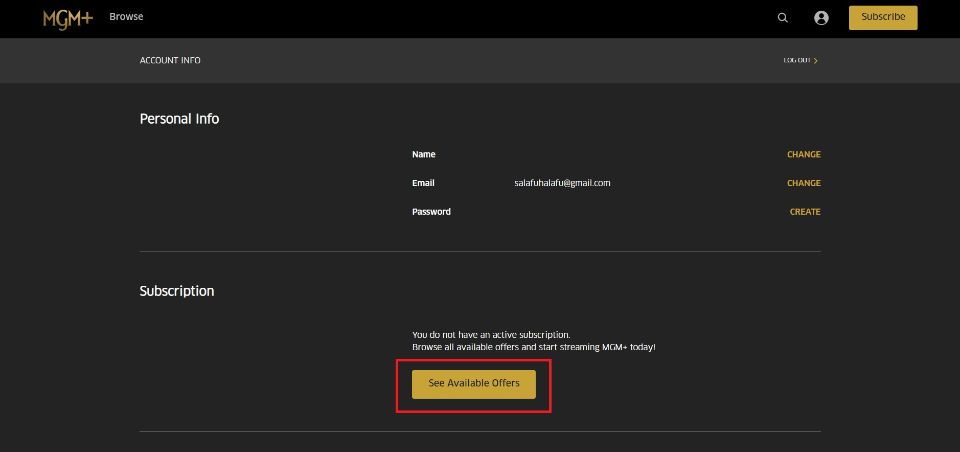Click the Personal Info heading
The image size is (960, 452).
pyautogui.click(x=179, y=119)
